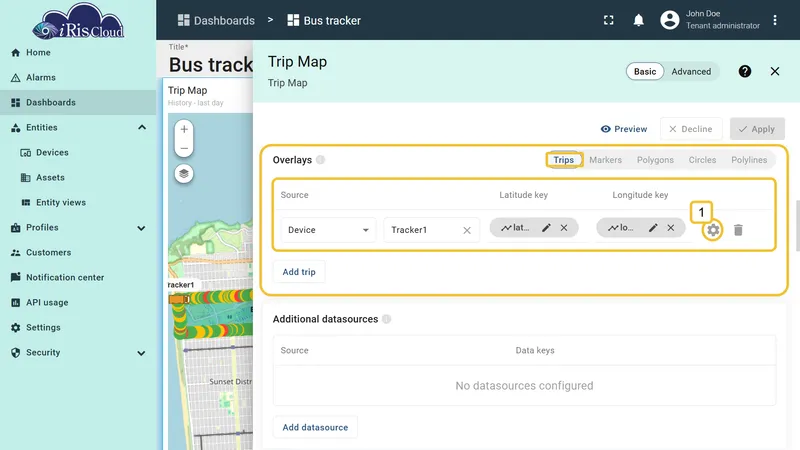Expand the Profiles section
Image resolution: width=800 pixels, height=450 pixels.
[x=141, y=228]
